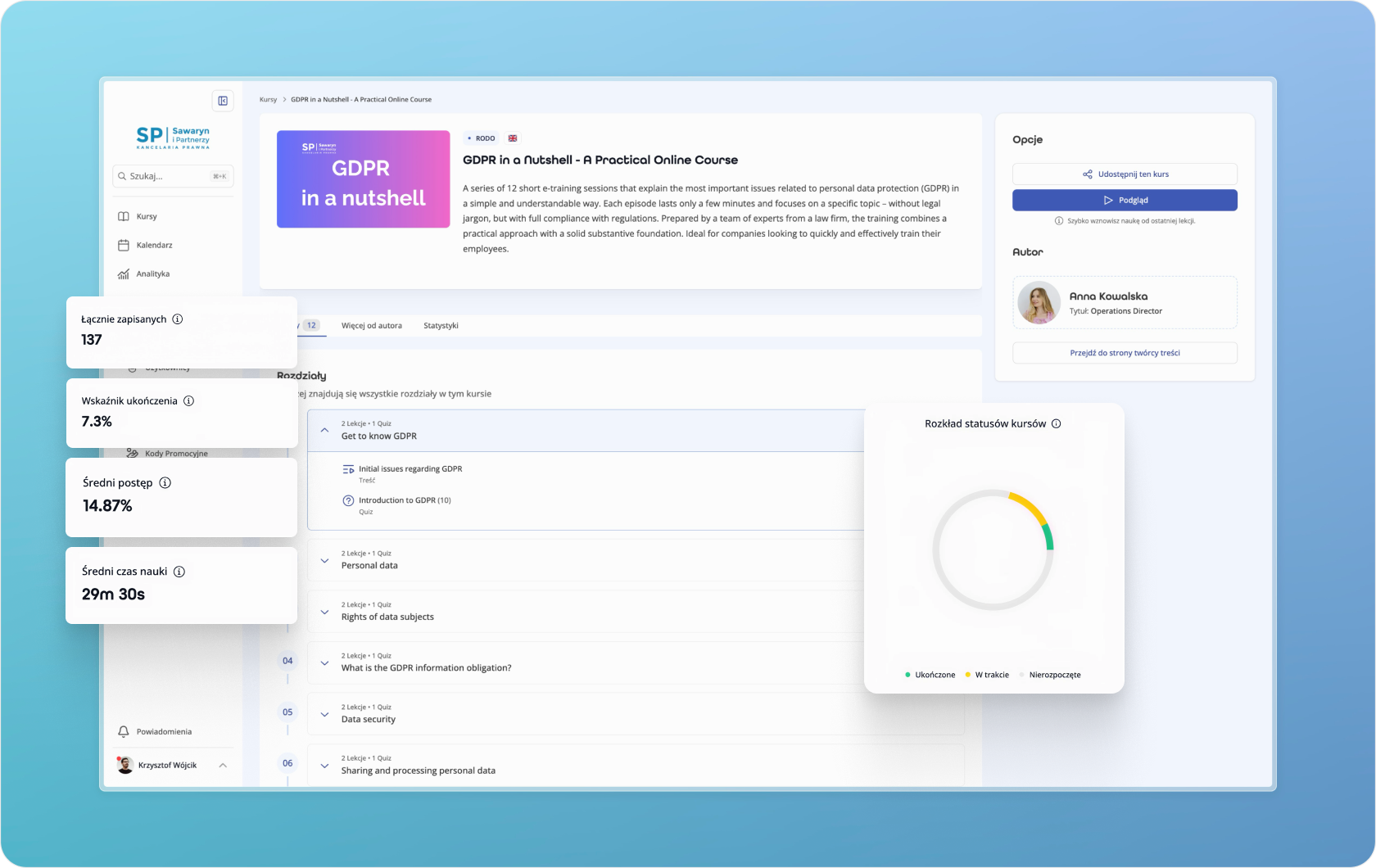The height and width of the screenshot is (868, 1376).
Task: Click Przejdź do strony twórcy treści
Action: tap(1125, 353)
